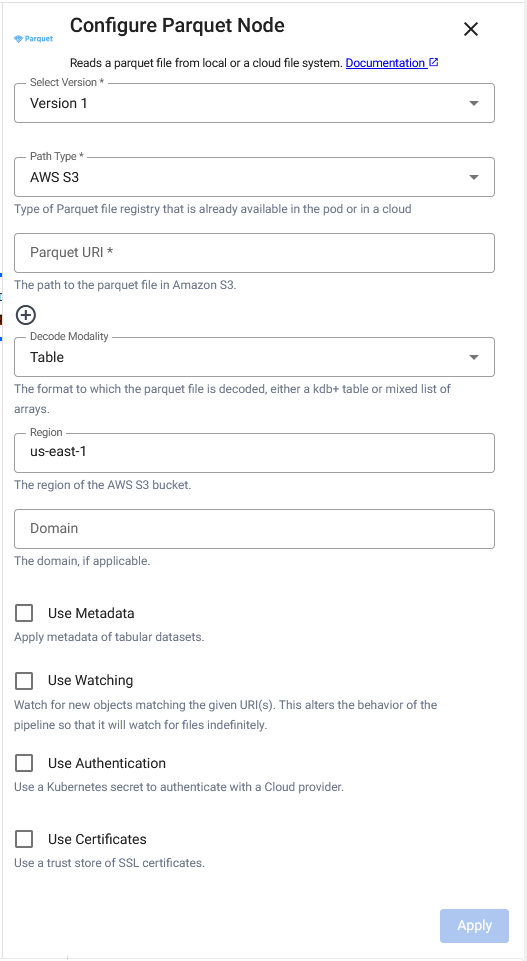Expand the Decode Modality dropdown arrow
Viewport: 527px width, 961px height.
[474, 357]
